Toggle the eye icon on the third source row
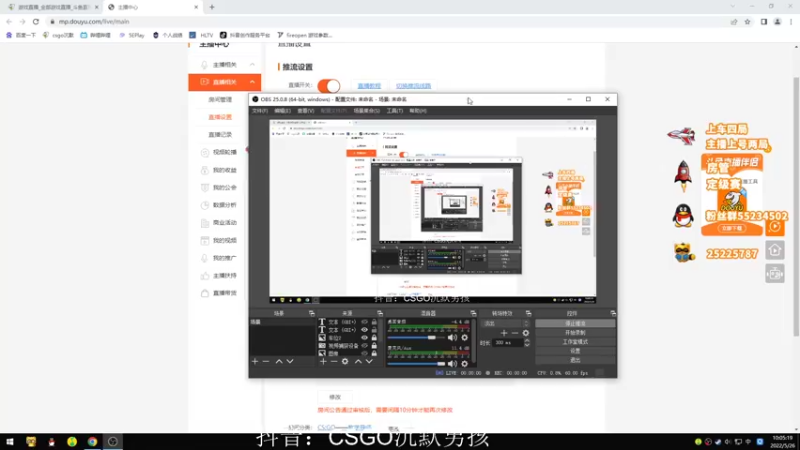This screenshot has height=450, width=800. coord(364,338)
